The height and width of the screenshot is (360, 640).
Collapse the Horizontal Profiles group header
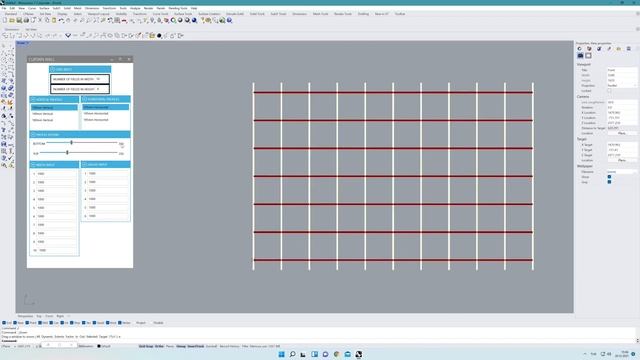click(x=106, y=99)
